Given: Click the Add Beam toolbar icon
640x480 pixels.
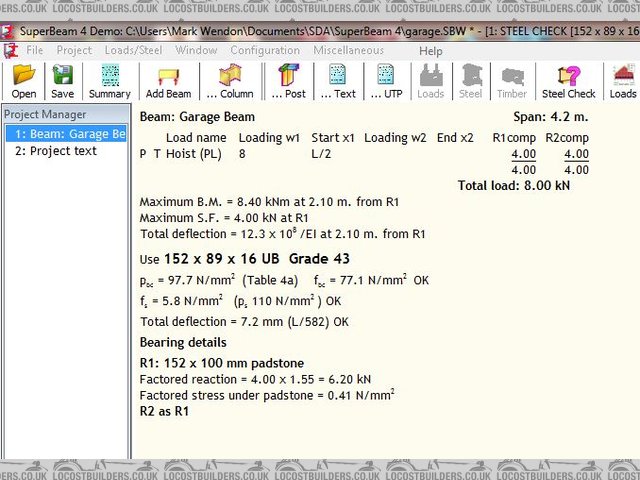Looking at the screenshot, I should pos(168,80).
